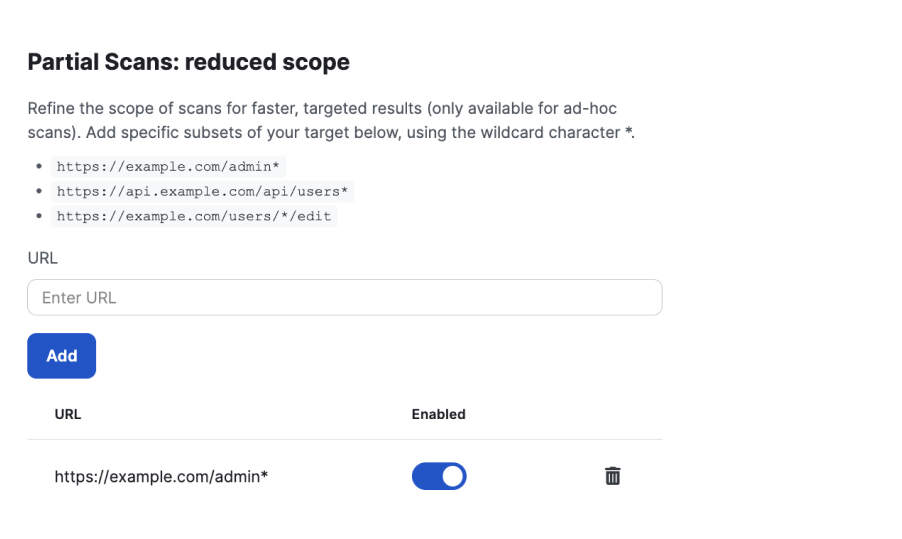Click the Add button
Screen dimensions: 902x539
point(61,356)
